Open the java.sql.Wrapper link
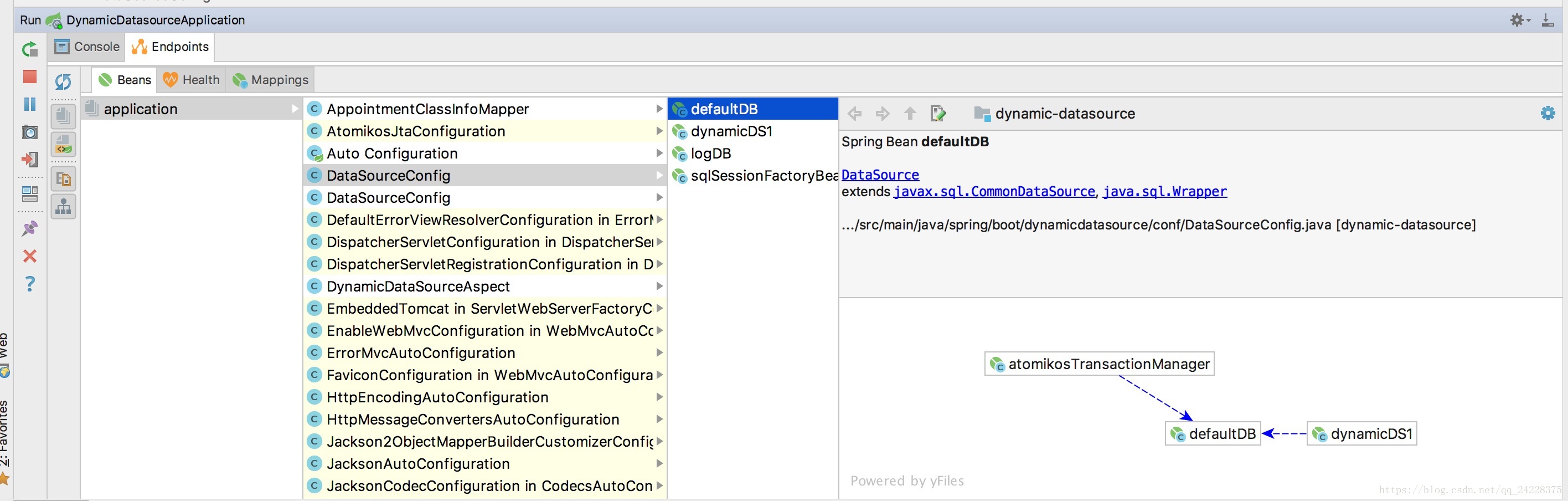 pos(1165,192)
